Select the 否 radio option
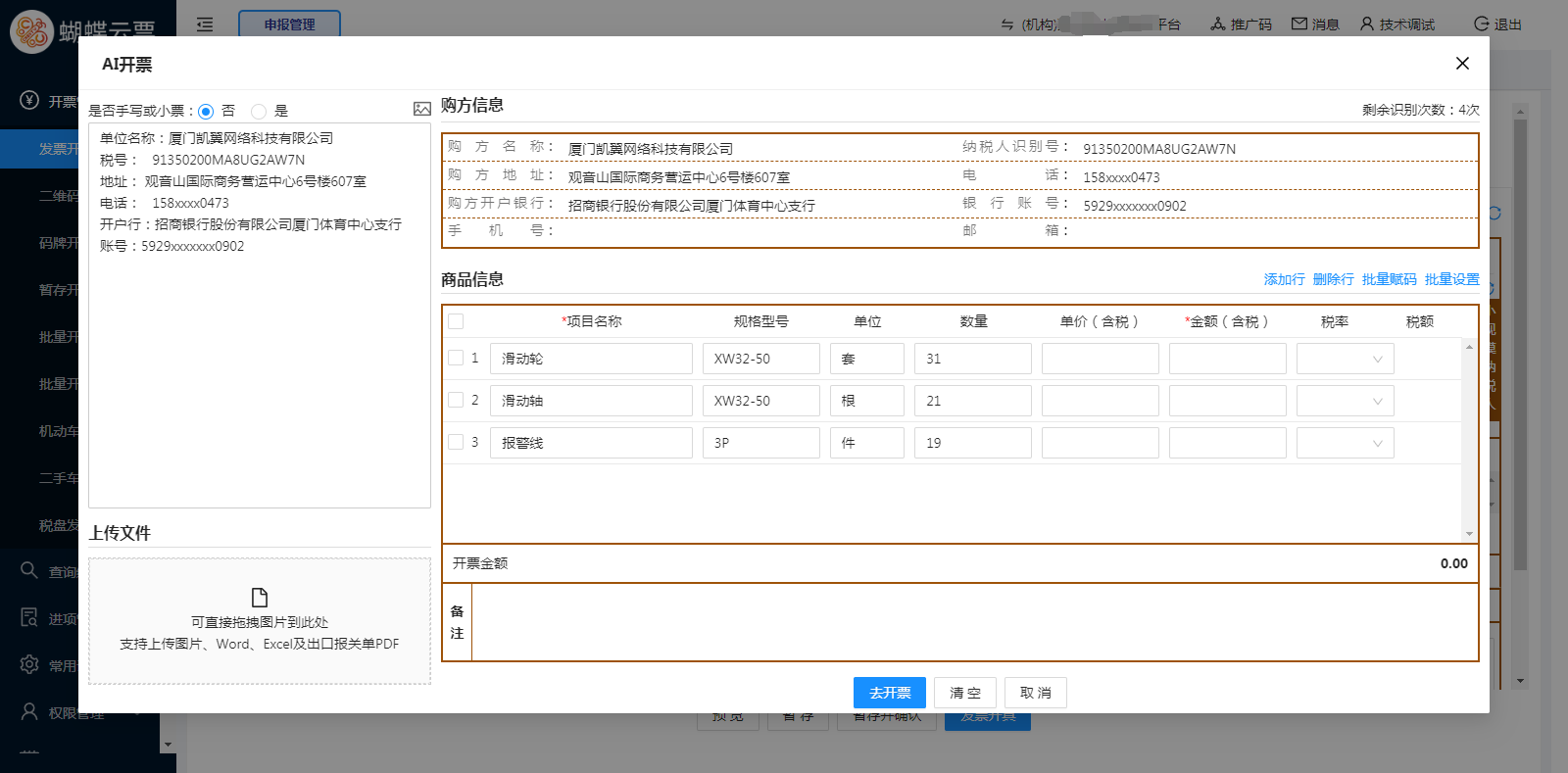 [x=206, y=112]
